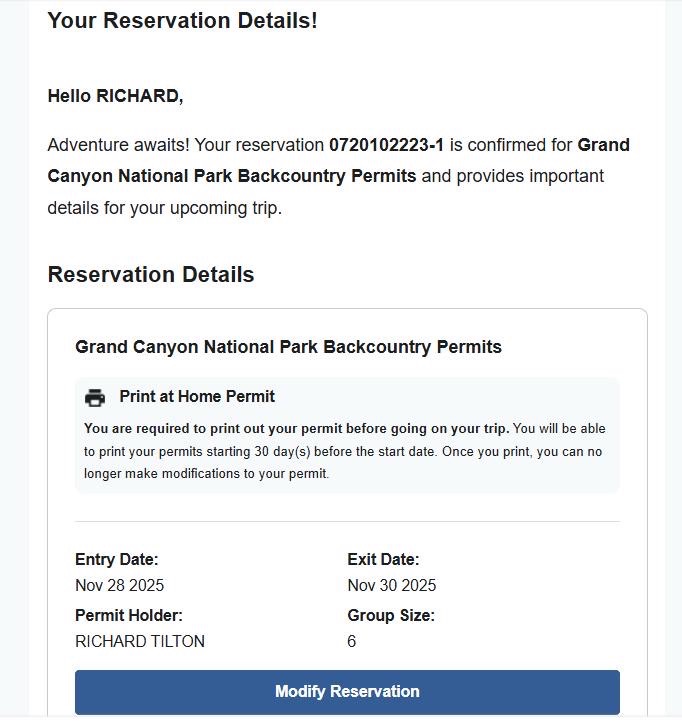Viewport: 682px width, 727px height.
Task: Click the Exit Date label
Action: [383, 559]
